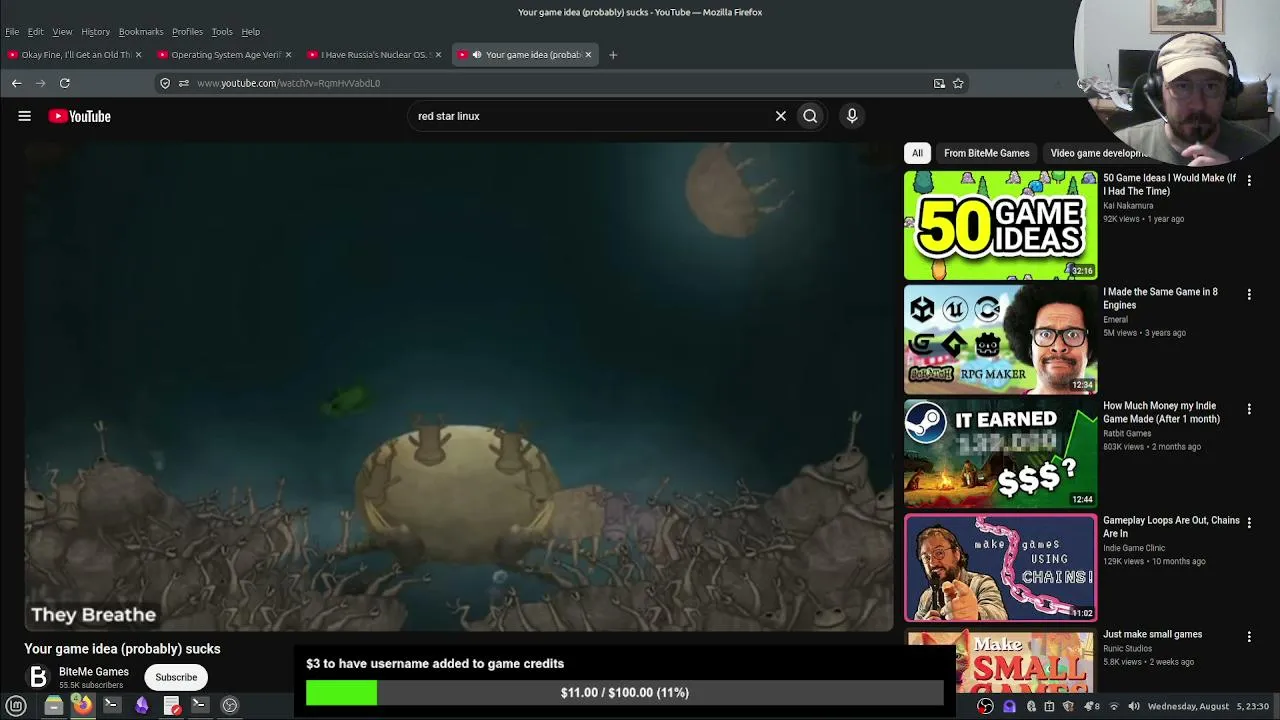1280x720 pixels.
Task: Open the volume tray icon
Action: coord(1134,706)
